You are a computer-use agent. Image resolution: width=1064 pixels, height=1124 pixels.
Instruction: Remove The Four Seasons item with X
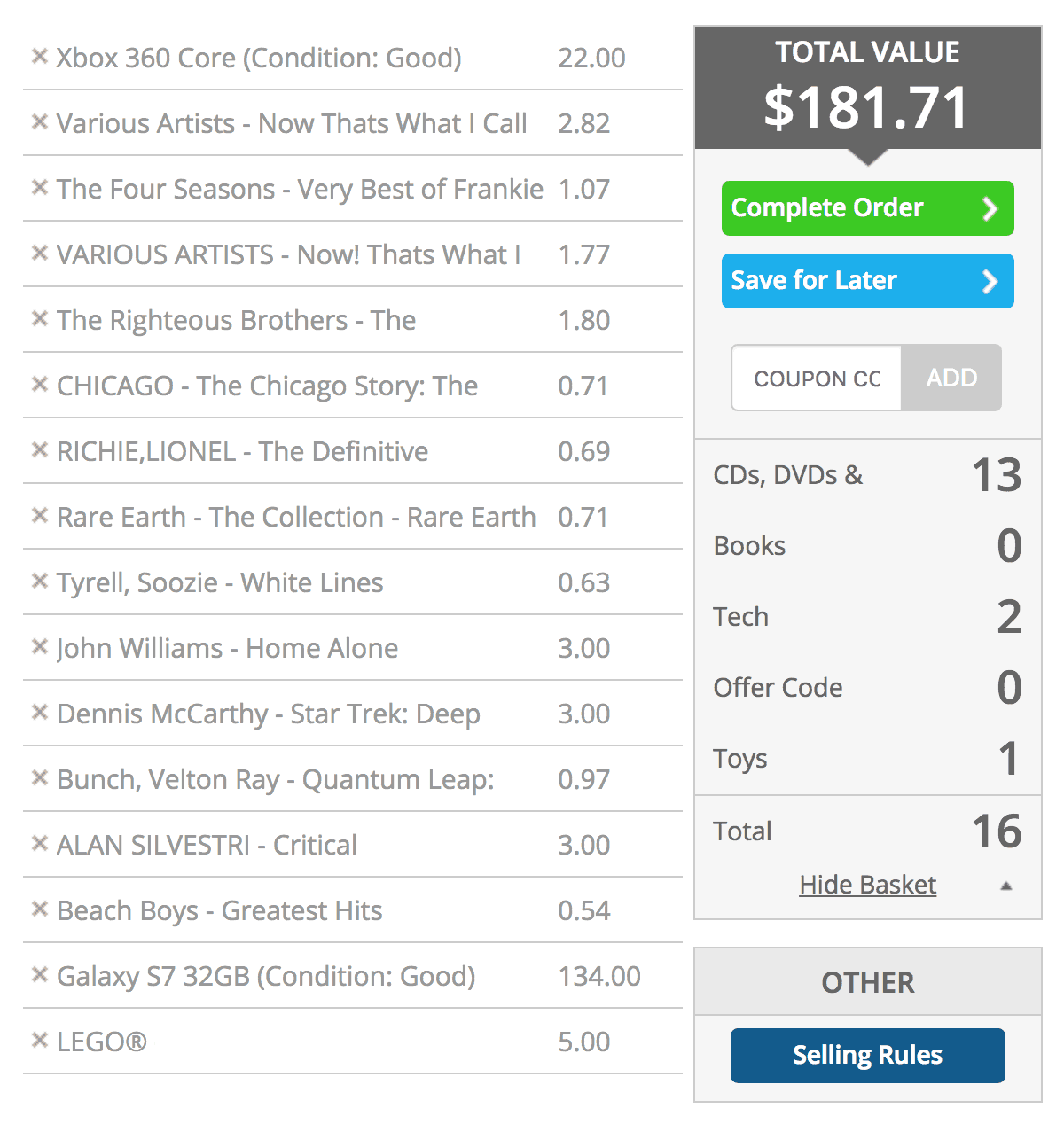39,188
